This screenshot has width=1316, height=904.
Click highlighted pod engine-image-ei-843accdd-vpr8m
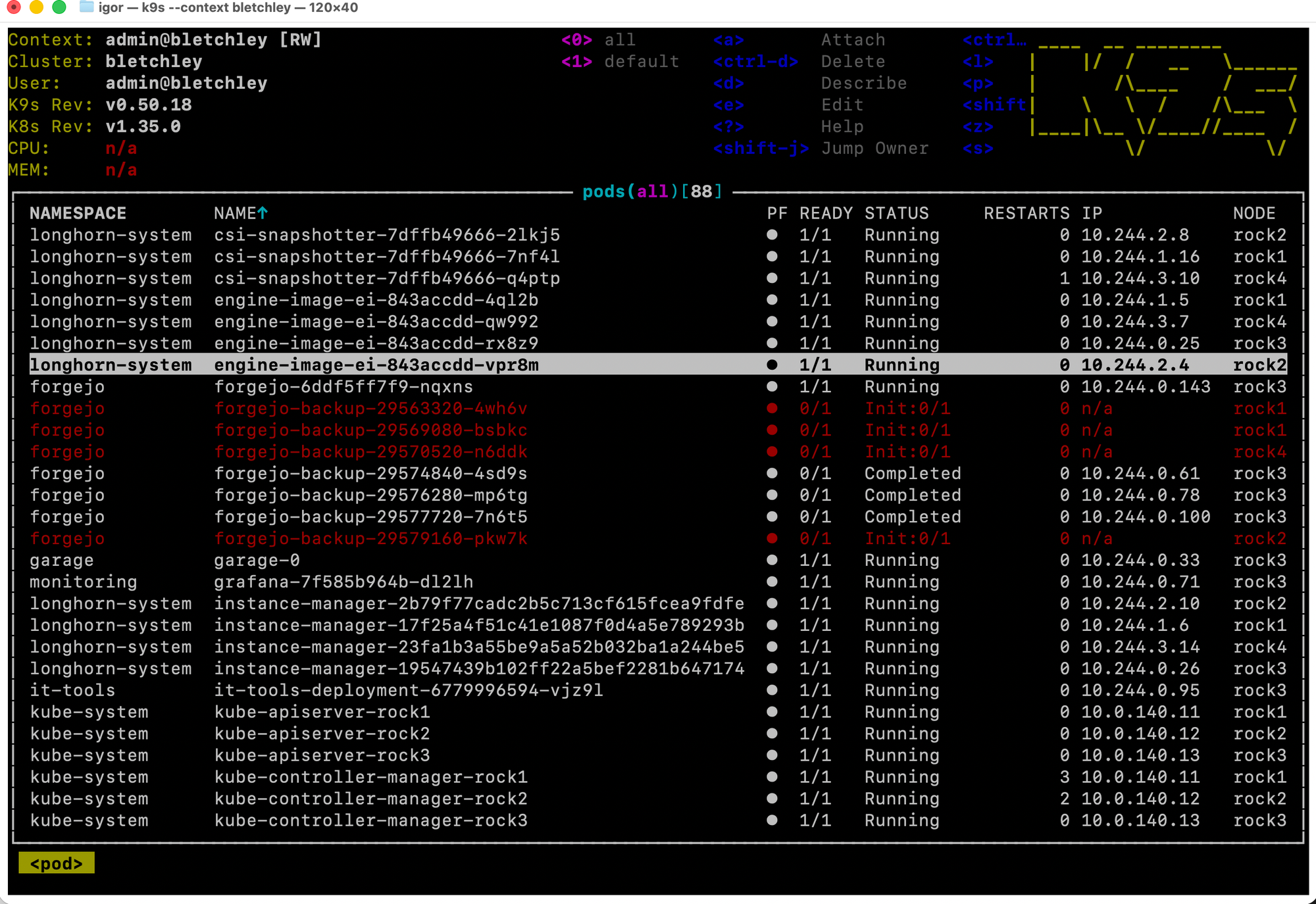point(658,364)
